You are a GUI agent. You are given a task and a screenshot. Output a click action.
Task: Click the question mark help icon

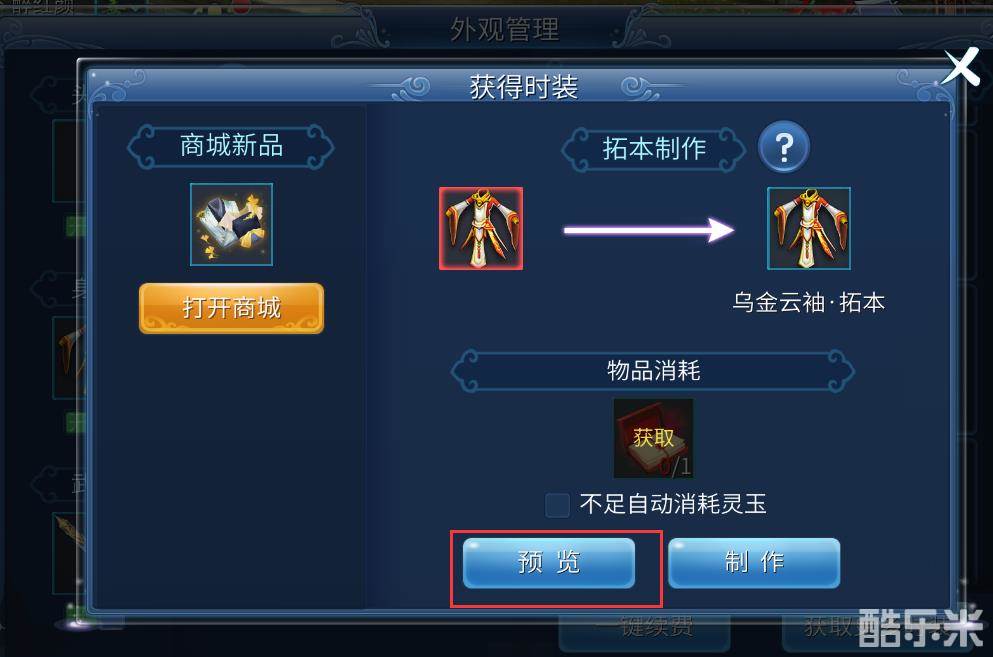coord(784,147)
